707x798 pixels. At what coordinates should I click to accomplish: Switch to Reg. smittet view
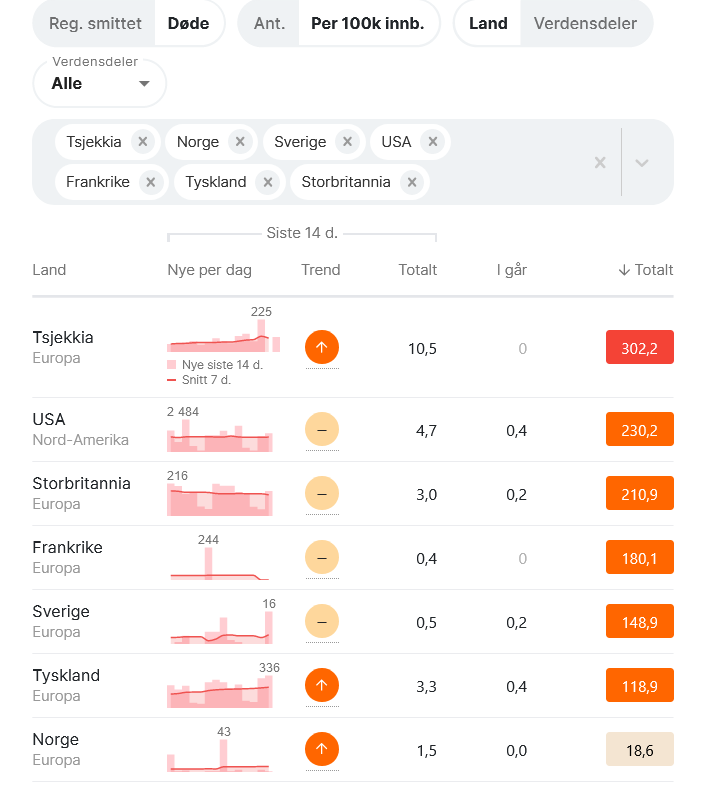[x=95, y=23]
